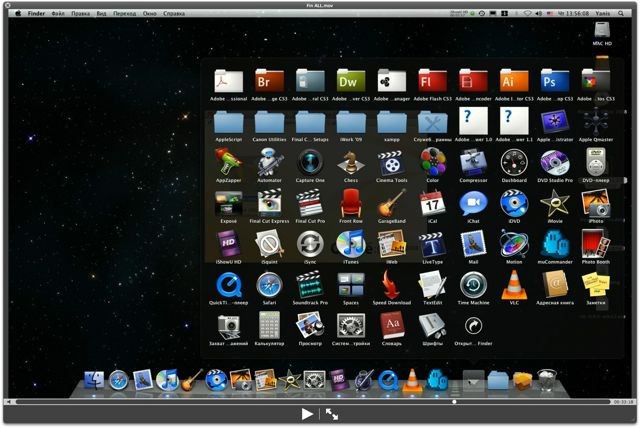Open the Файл menu
Viewport: 640px width, 428px height.
58,13
